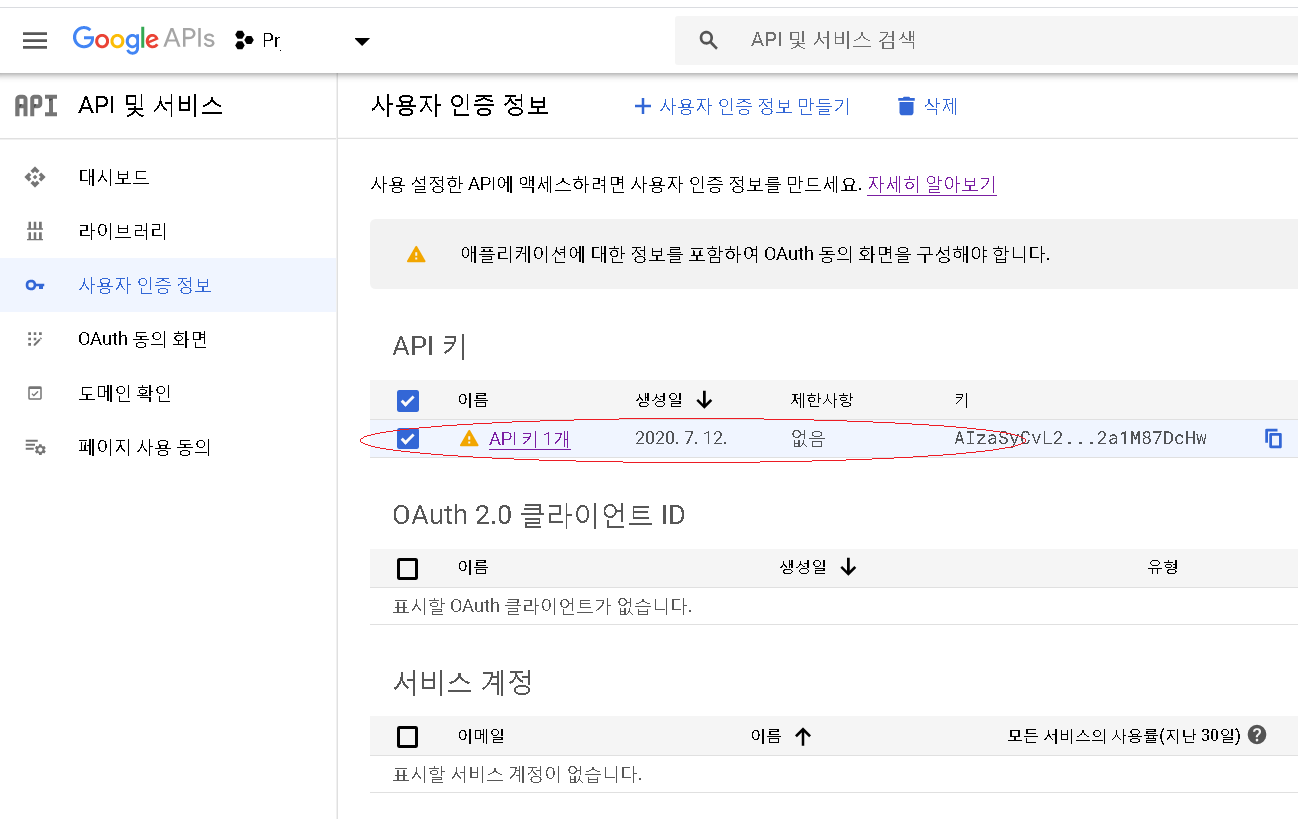Viewport: 1298px width, 819px height.
Task: Select 사용자 인증 정보 in the sidebar
Action: point(168,285)
